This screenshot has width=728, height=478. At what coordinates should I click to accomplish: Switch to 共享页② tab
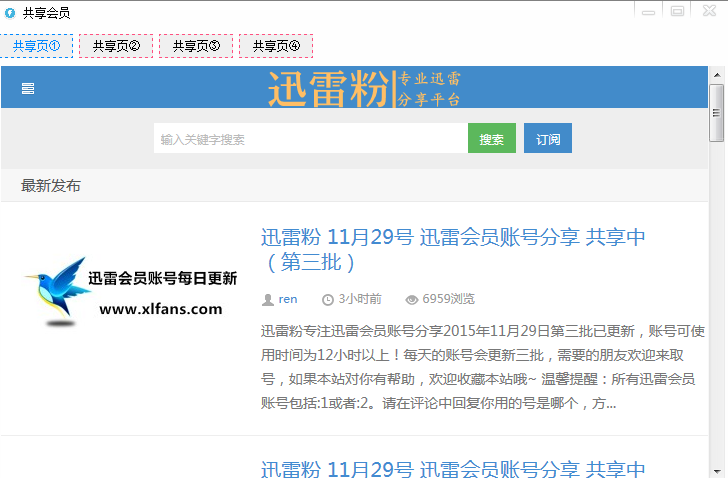[x=116, y=46]
